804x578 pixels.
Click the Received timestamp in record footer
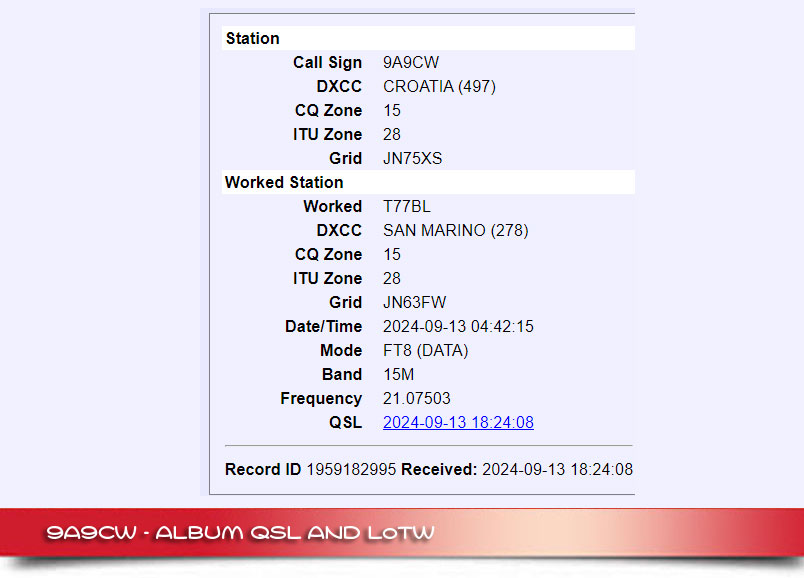point(557,470)
